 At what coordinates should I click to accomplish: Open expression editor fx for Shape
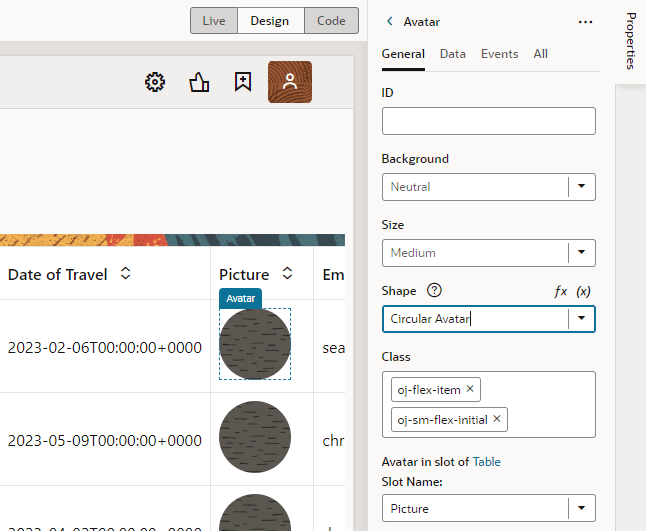[561, 291]
